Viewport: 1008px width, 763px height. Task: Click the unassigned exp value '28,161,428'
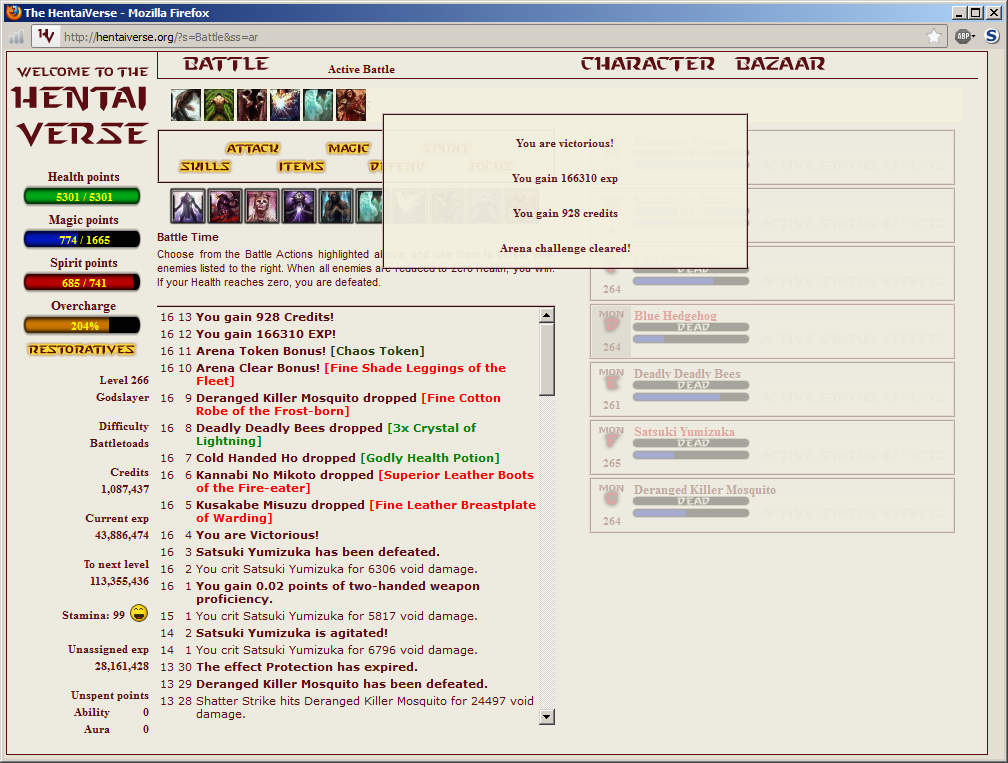coord(122,666)
